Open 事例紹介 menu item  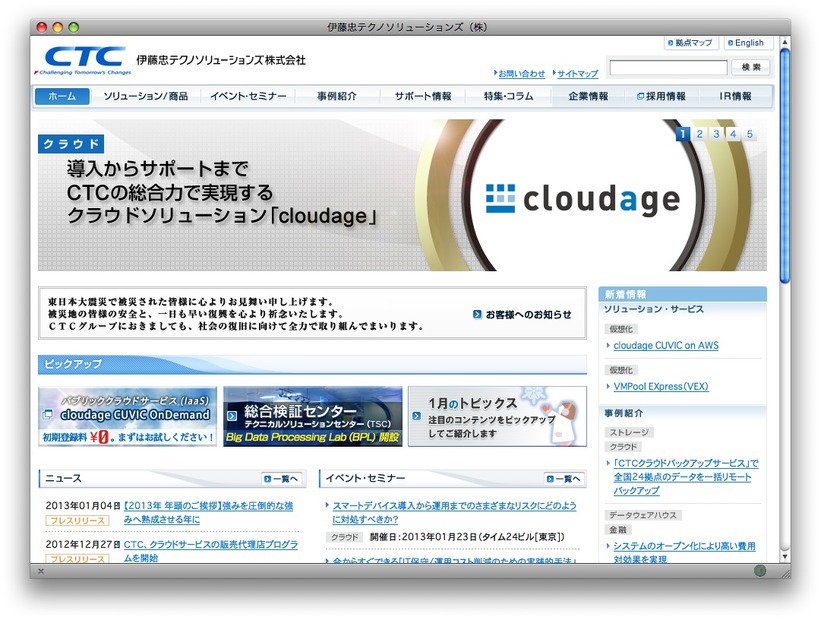pos(337,96)
